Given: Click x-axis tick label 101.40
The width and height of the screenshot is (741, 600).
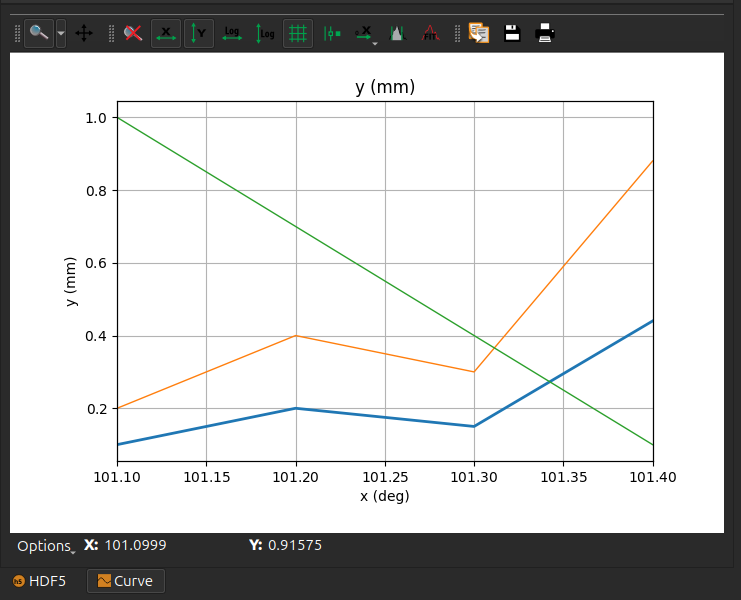Looking at the screenshot, I should tap(653, 477).
